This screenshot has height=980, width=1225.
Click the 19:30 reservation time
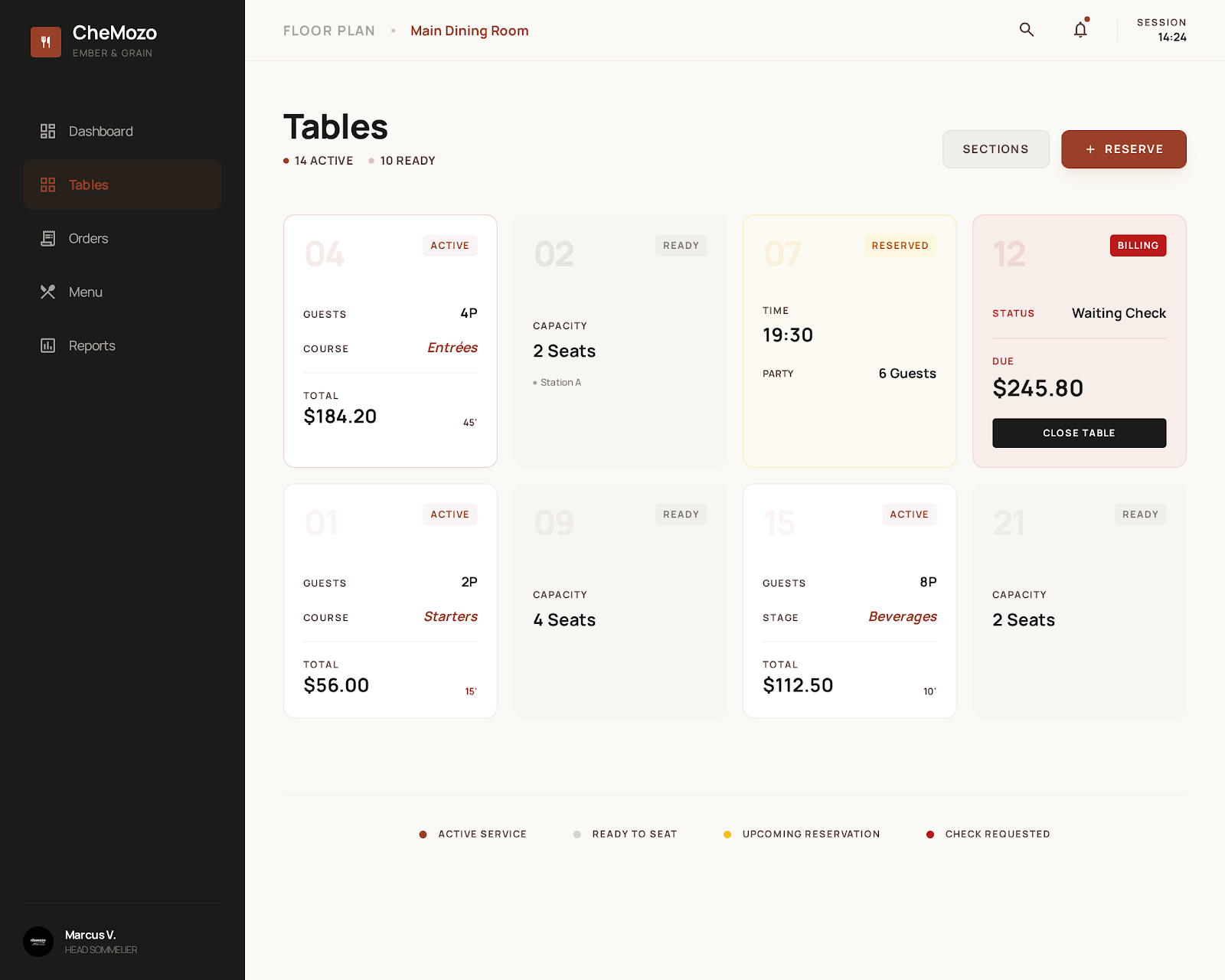pos(788,335)
